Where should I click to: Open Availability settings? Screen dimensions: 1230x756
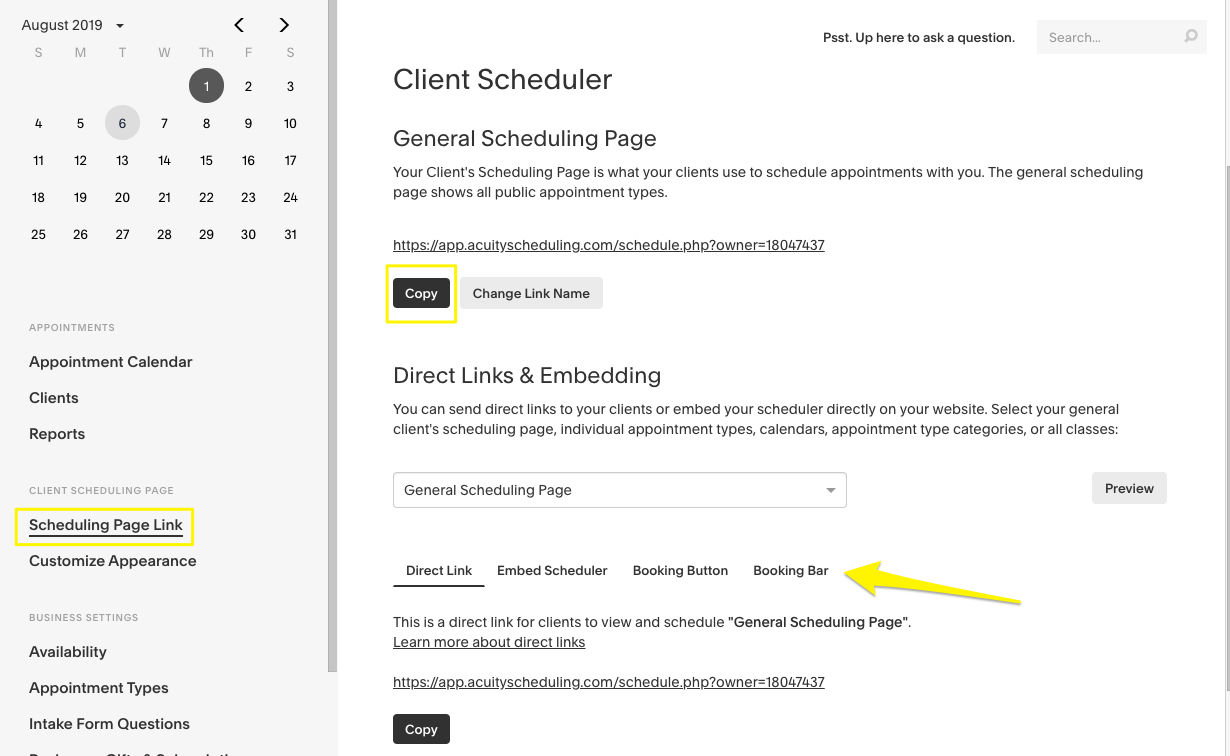point(68,652)
